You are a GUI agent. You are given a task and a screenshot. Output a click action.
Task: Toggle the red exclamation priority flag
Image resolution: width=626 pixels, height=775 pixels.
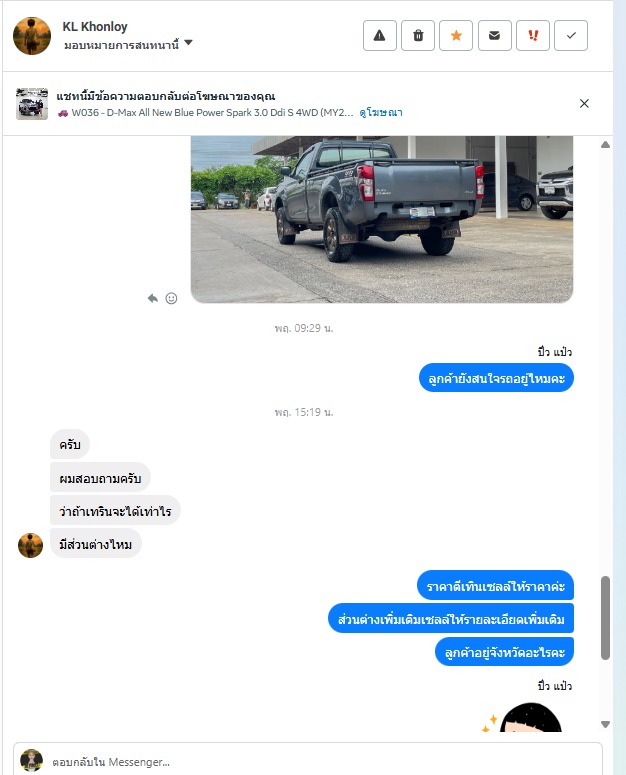(x=533, y=36)
